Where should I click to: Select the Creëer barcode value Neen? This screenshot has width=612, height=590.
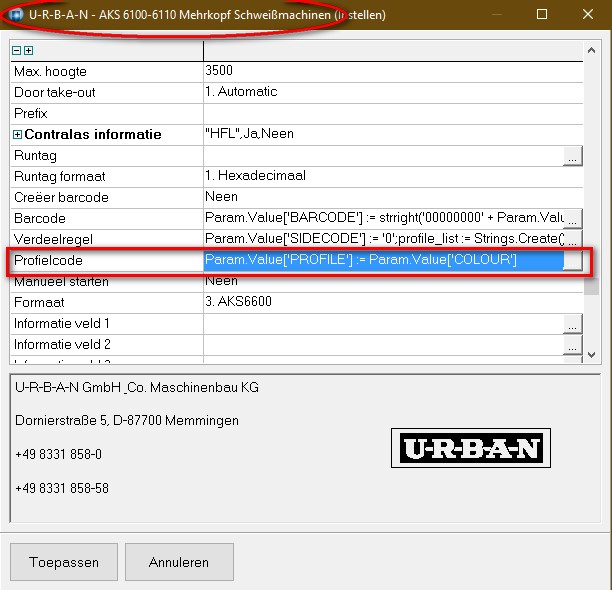coord(221,197)
